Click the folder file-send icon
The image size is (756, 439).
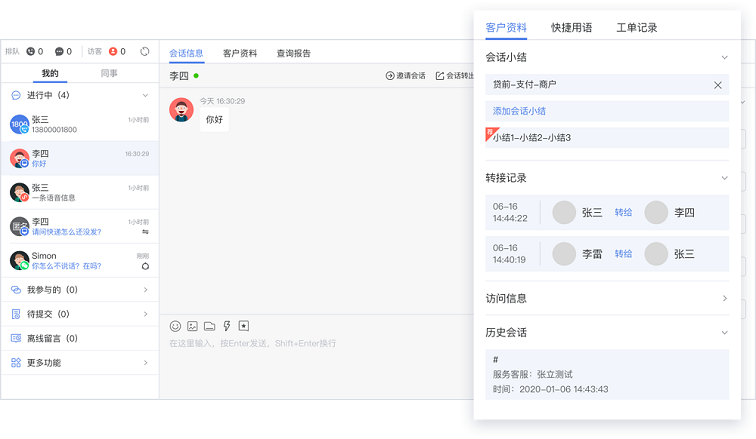tap(210, 326)
